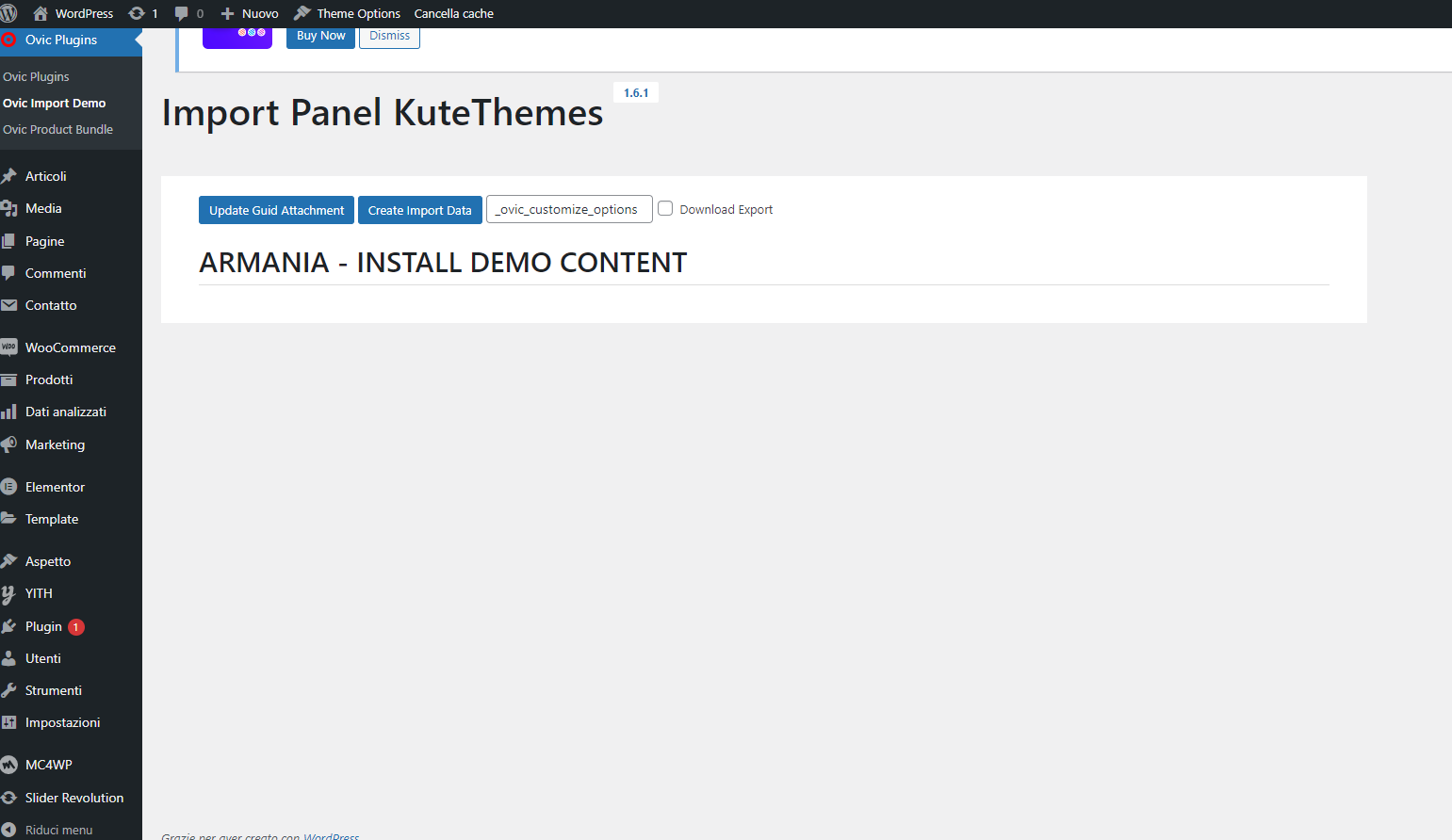Click the Utenti user icon in sidebar
This screenshot has width=1452, height=840.
[x=8, y=658]
